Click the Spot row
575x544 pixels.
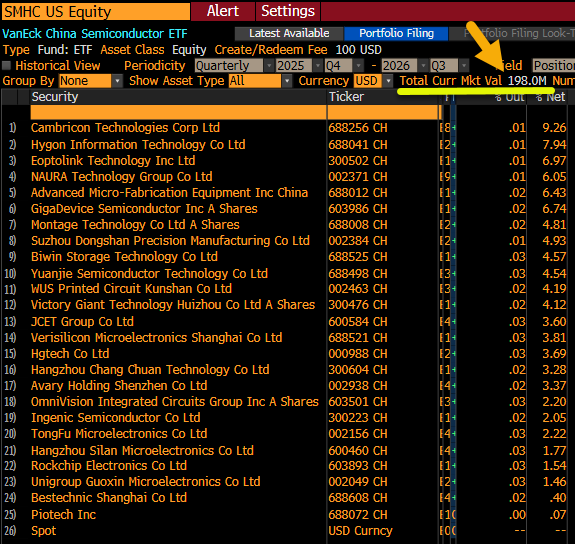point(44,531)
